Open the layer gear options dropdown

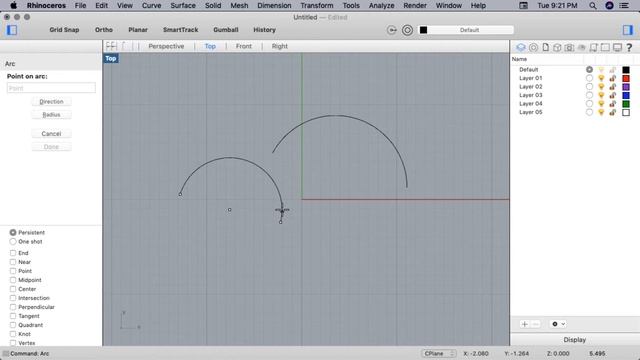(x=558, y=324)
